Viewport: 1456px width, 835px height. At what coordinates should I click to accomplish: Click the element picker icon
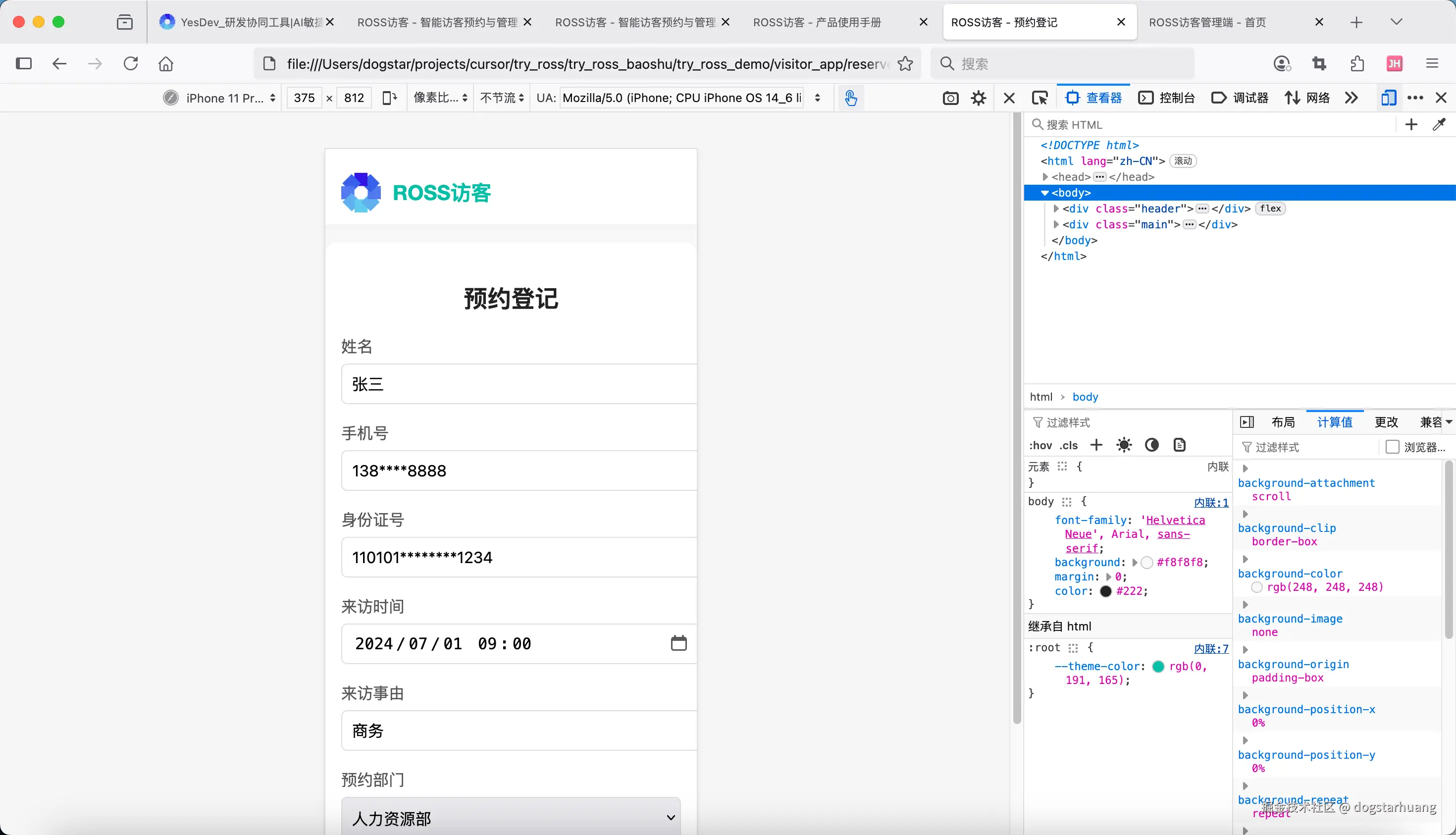(1039, 98)
